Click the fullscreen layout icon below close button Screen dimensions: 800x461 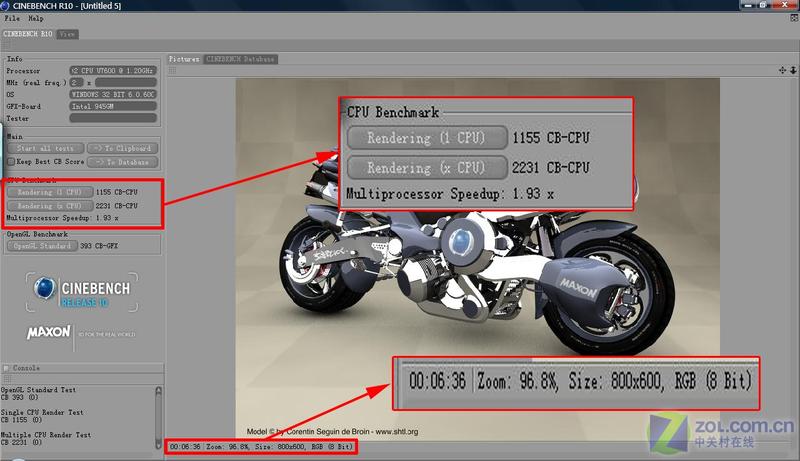[x=794, y=18]
